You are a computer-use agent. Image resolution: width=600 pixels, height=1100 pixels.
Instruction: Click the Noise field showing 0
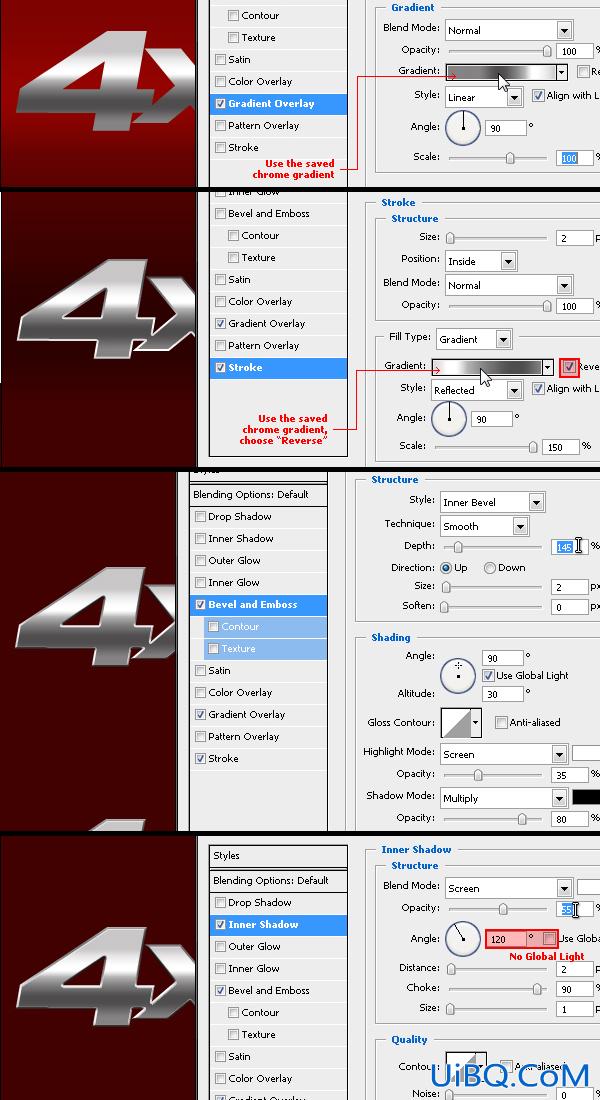[x=575, y=1093]
